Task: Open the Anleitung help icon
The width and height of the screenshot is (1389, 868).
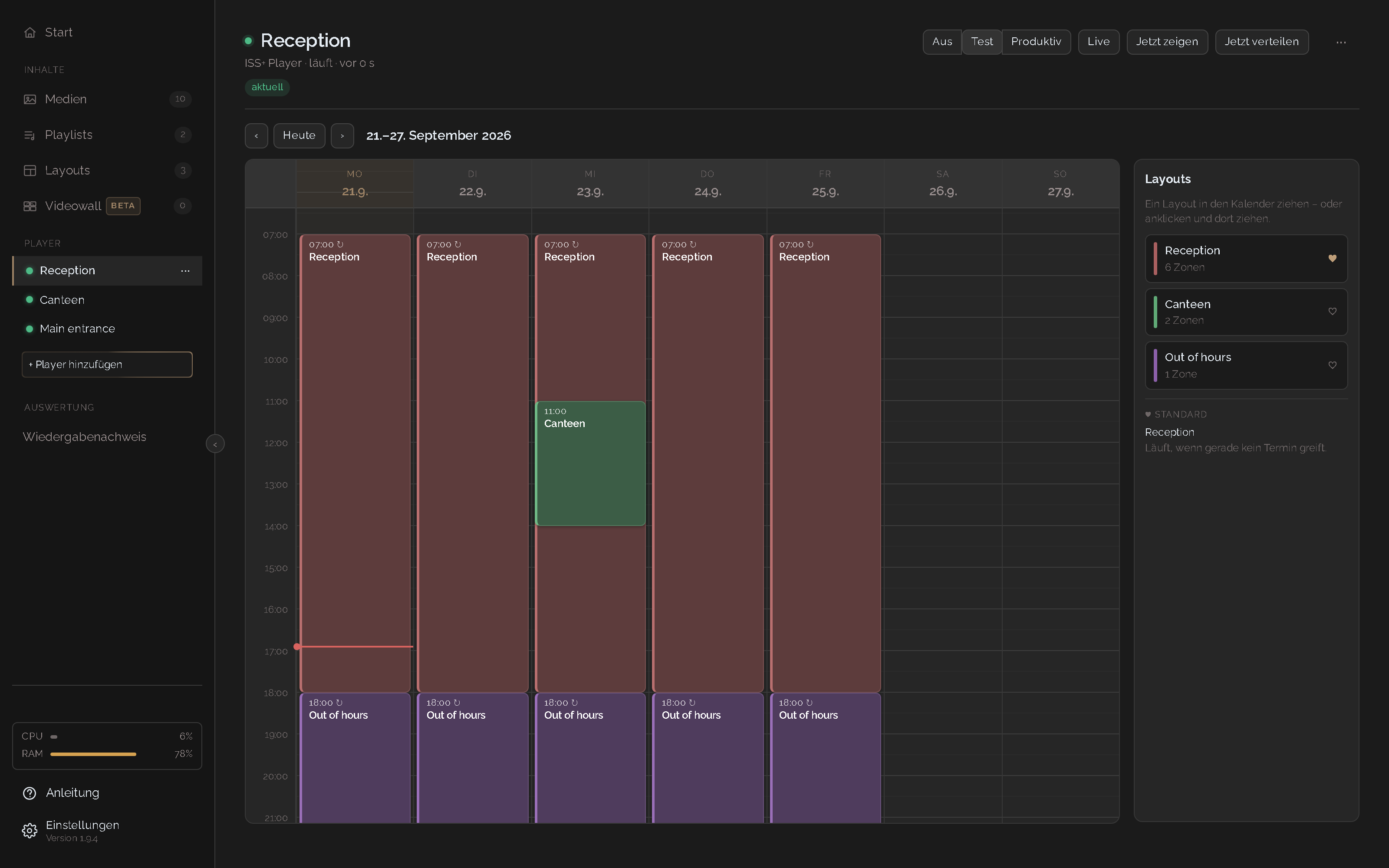Action: pos(29,793)
